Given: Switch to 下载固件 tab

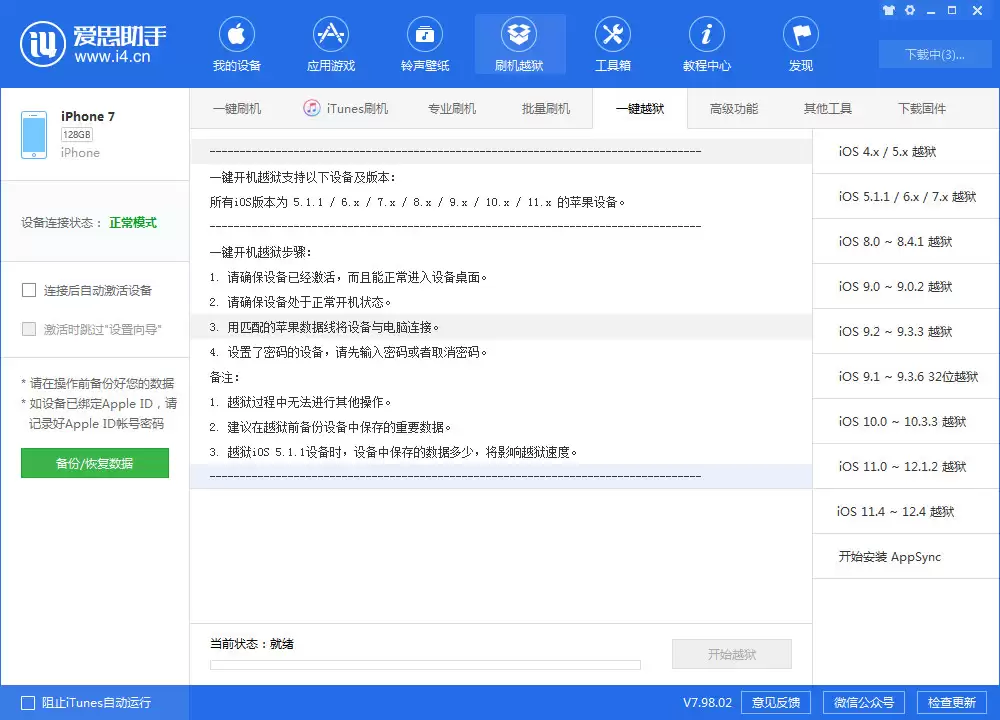Looking at the screenshot, I should coord(922,108).
